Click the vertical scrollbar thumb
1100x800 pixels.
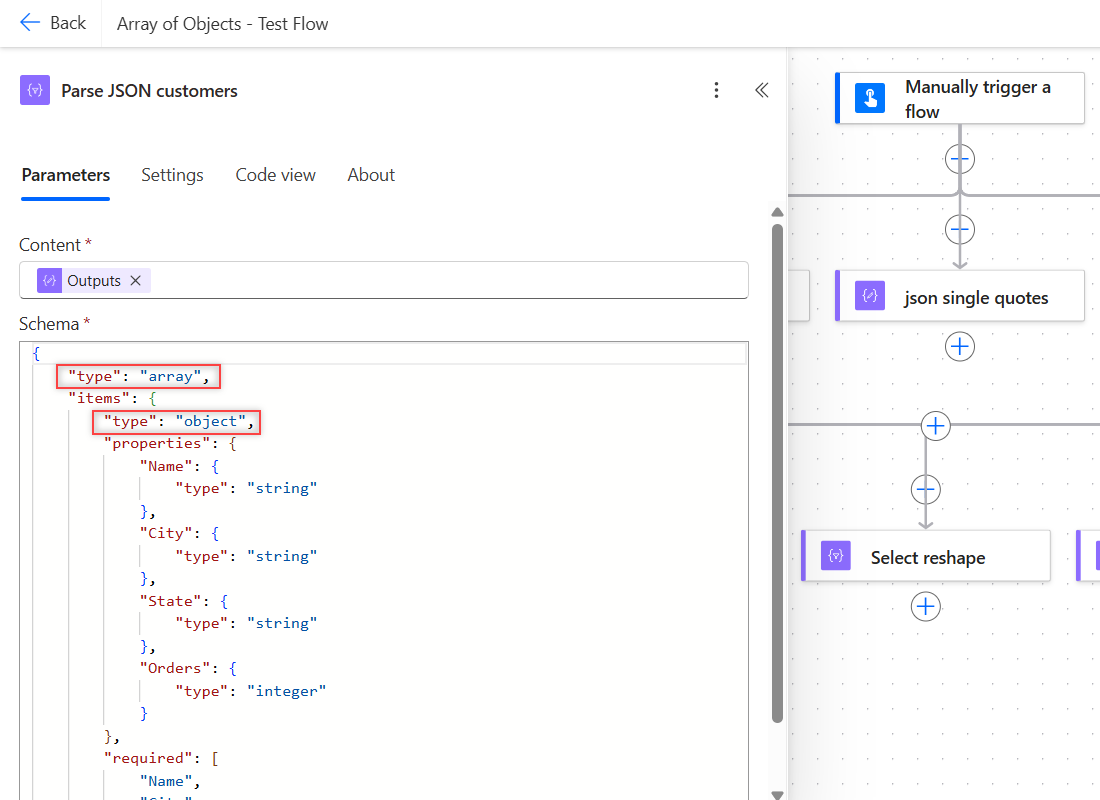pos(777,473)
